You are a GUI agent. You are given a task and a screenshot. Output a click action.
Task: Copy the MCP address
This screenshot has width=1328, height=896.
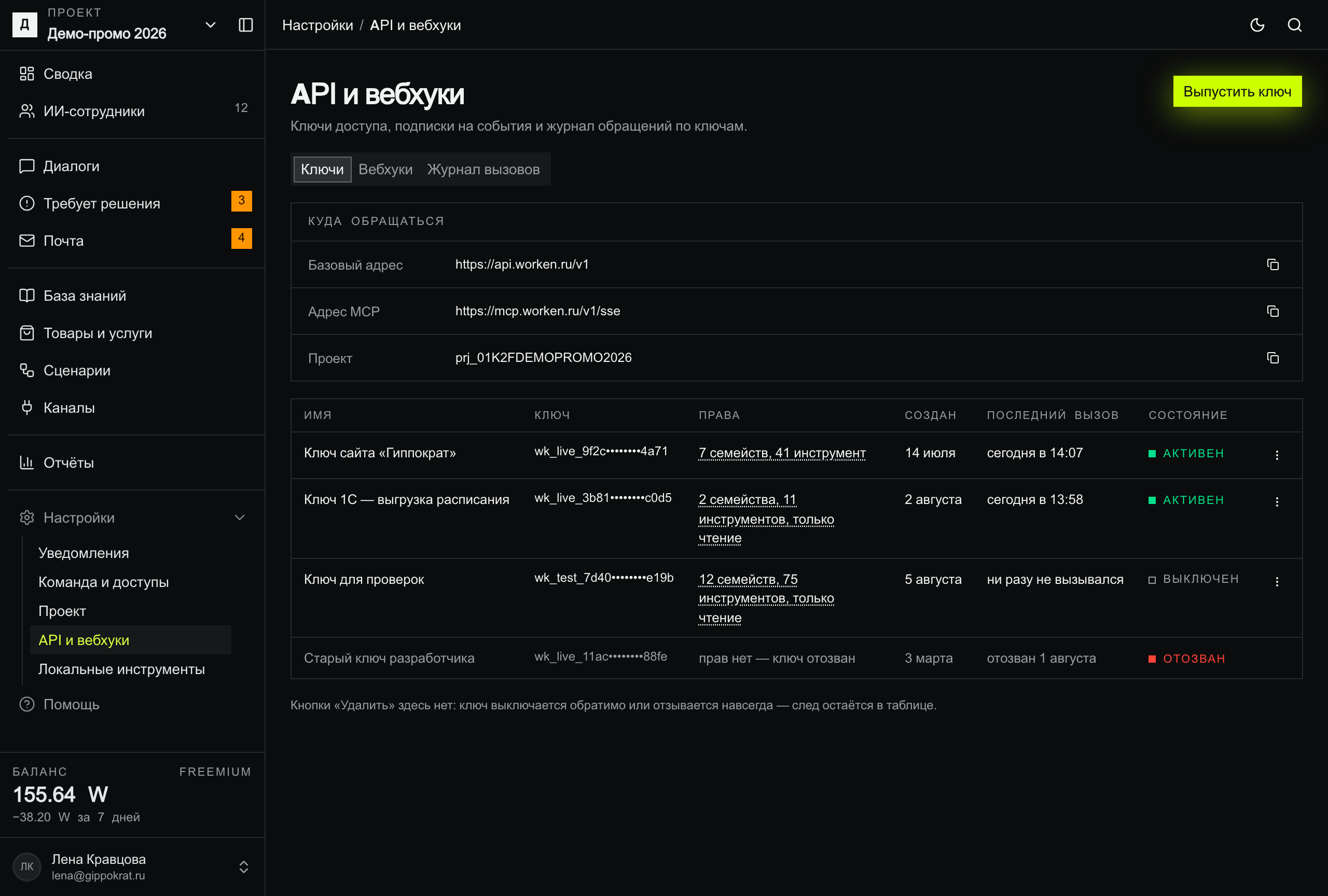[x=1272, y=311]
